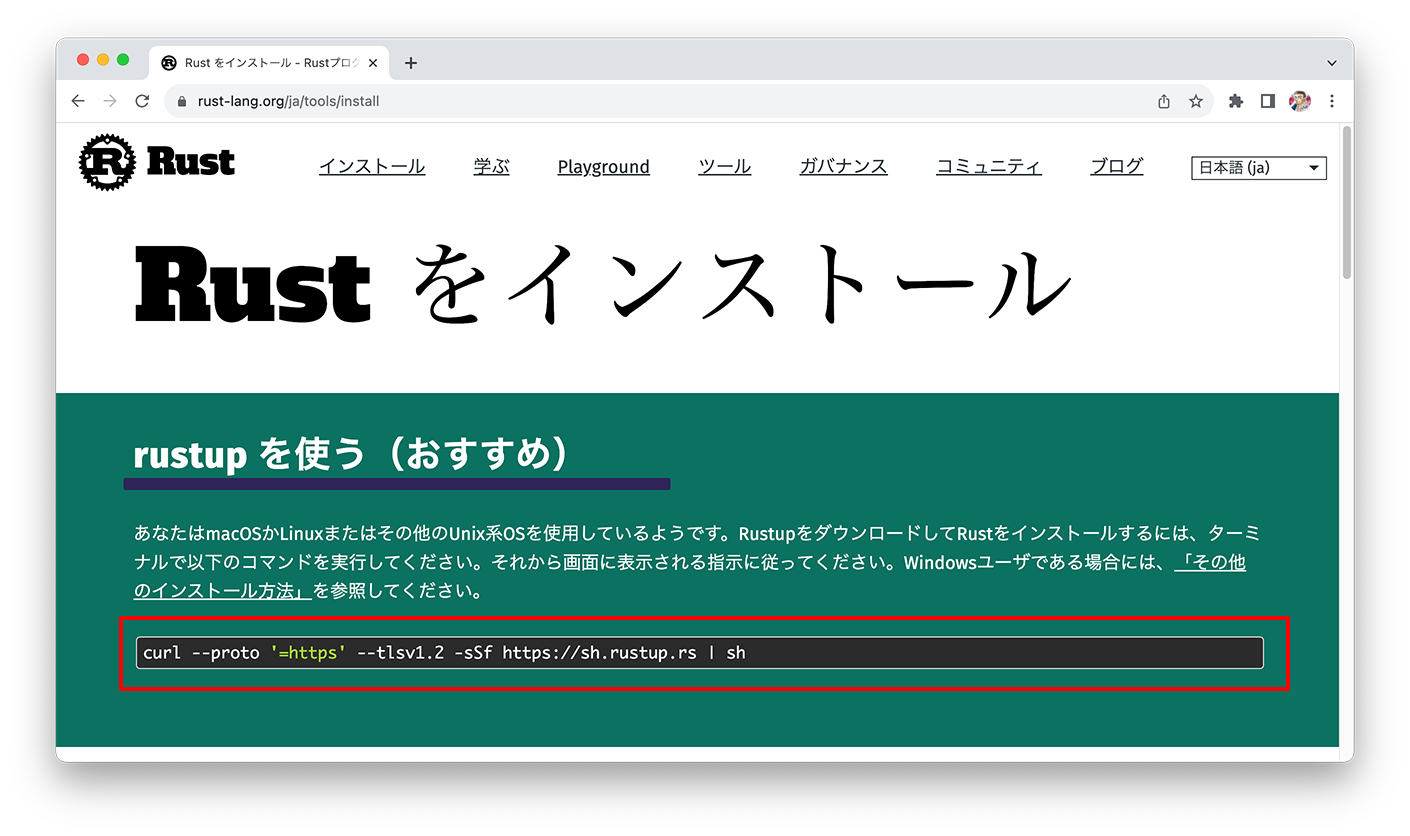
Task: Open the share icon in address bar
Action: point(1163,101)
